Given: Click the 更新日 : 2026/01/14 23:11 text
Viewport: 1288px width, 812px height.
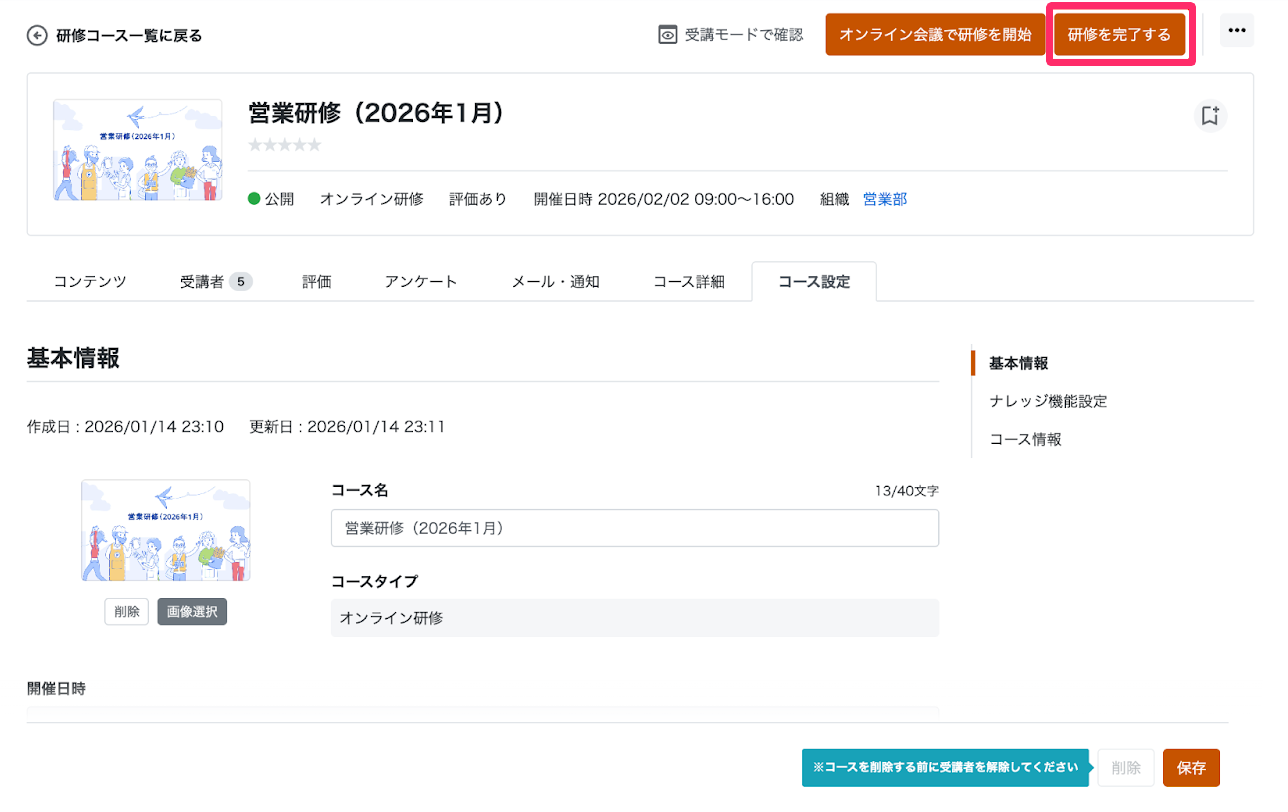Looking at the screenshot, I should pos(347,427).
